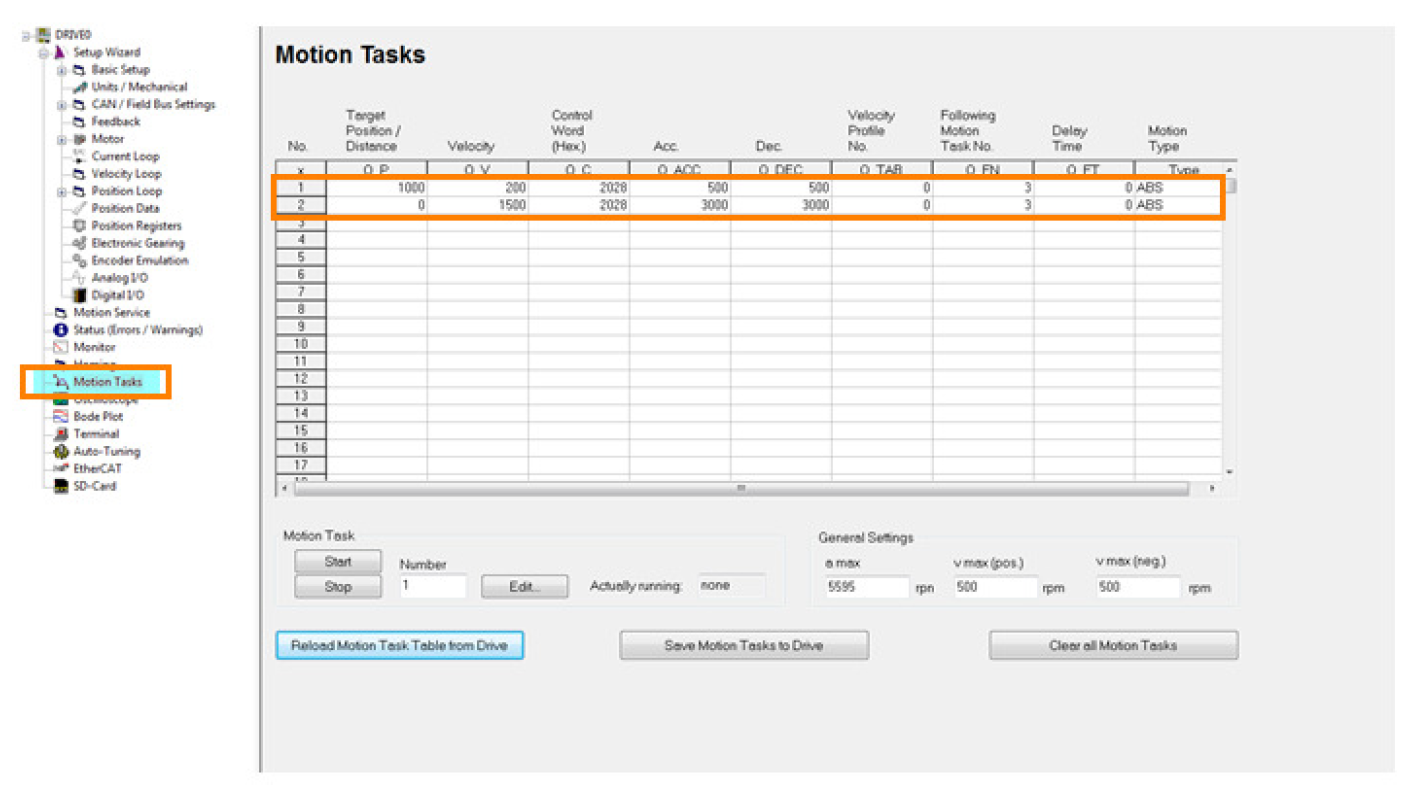
Task: Open Auto-Tuning tree entry
Action: (107, 451)
